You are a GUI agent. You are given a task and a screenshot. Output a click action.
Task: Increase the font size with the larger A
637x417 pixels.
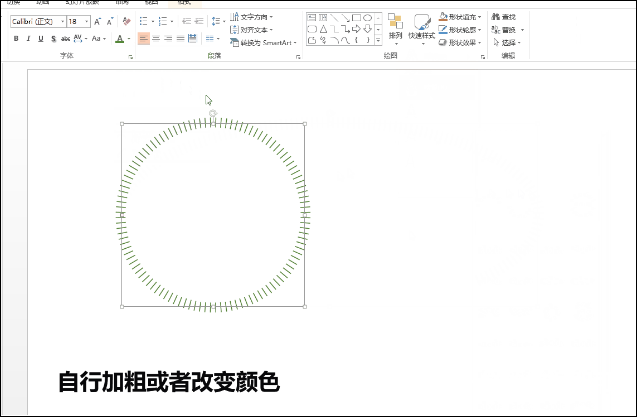(x=97, y=22)
